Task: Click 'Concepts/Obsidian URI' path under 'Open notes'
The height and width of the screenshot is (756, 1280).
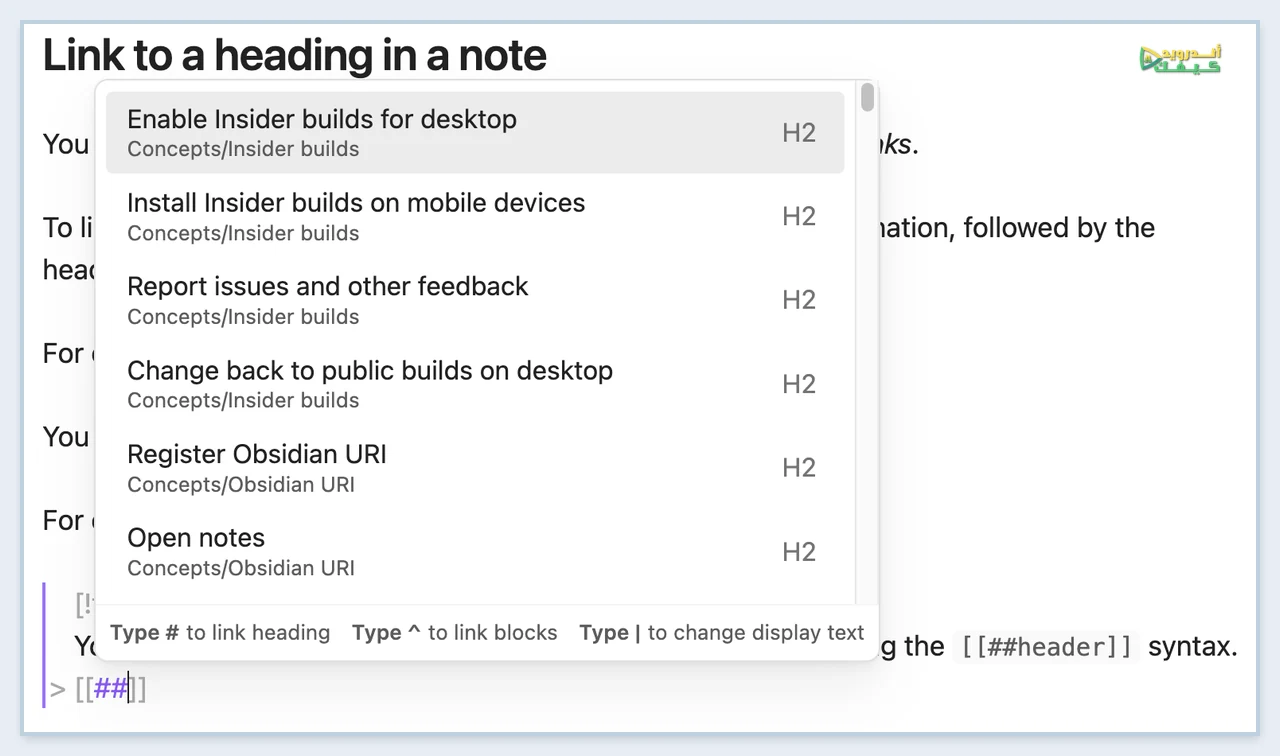Action: coord(241,568)
